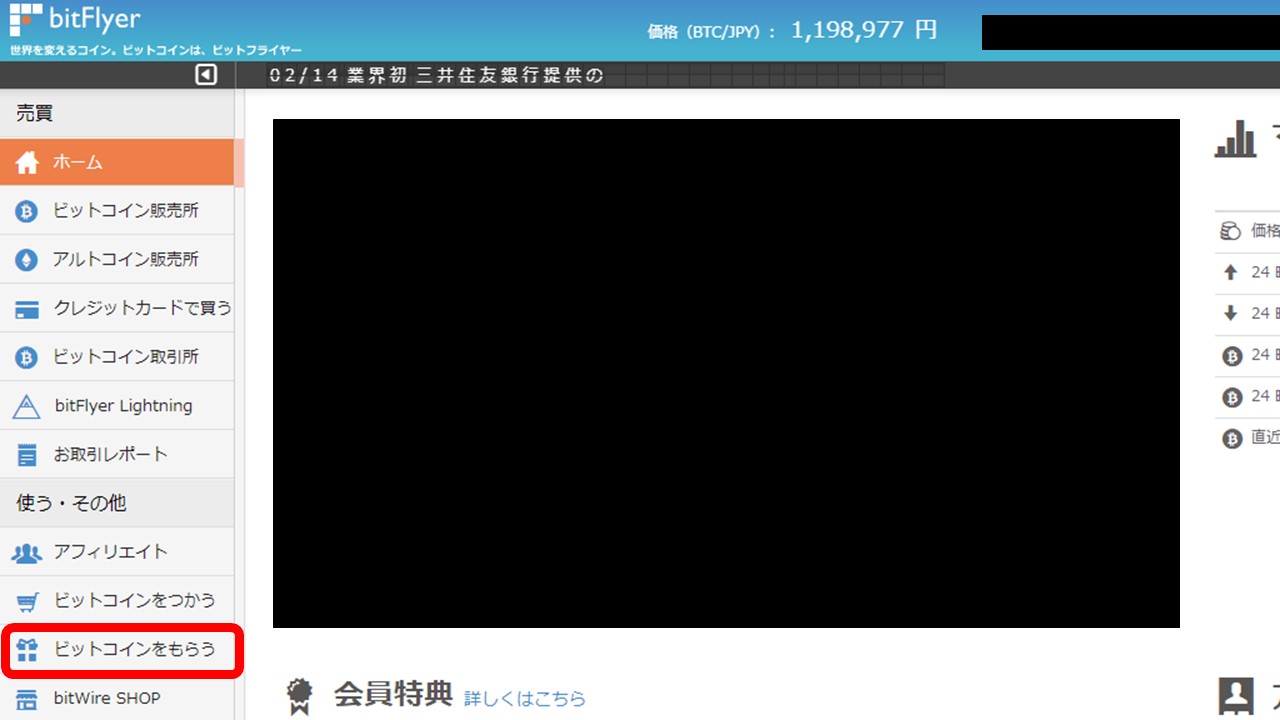Viewport: 1280px width, 720px height.
Task: Select the bar chart market icon on right panel
Action: (1235, 140)
